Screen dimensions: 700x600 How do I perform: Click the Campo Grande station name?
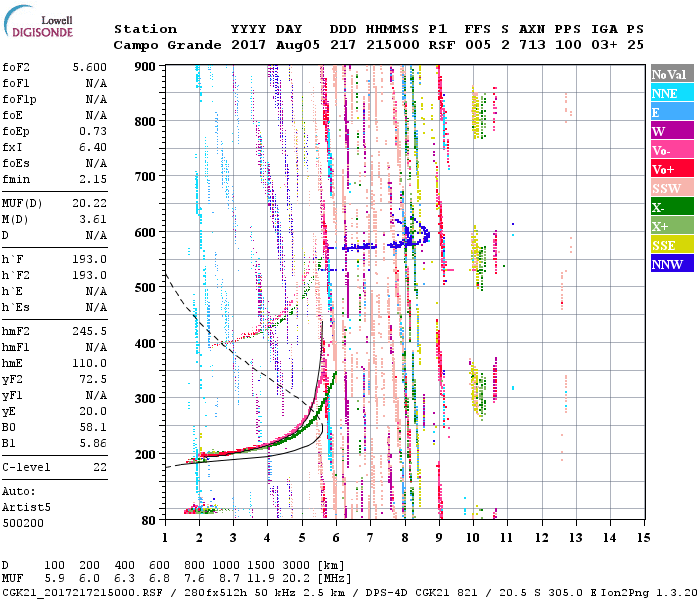159,46
